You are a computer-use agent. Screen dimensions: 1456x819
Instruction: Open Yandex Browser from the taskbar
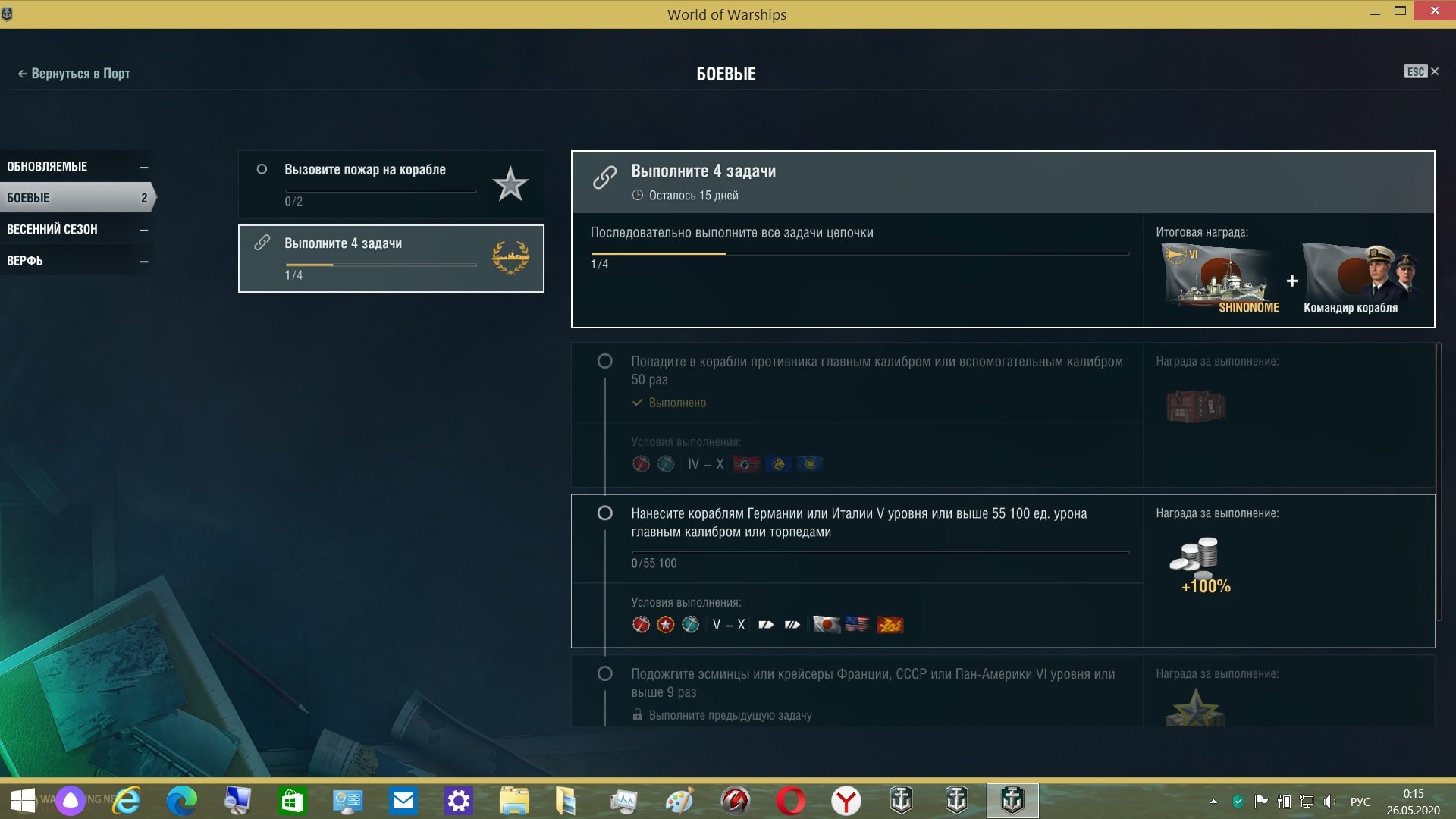[x=846, y=801]
